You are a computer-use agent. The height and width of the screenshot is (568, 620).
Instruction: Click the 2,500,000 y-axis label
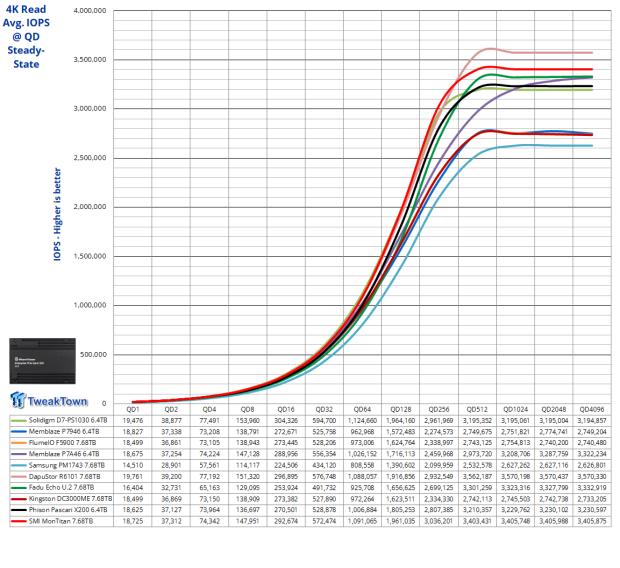tap(90, 158)
